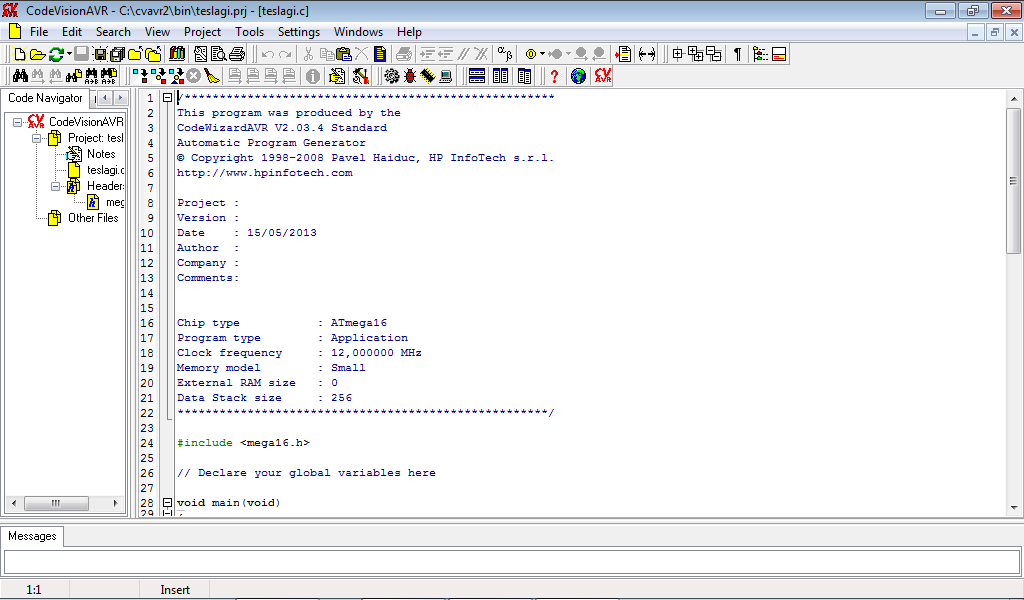The width and height of the screenshot is (1024, 600).
Task: Click the print preview magnifier icon
Action: pos(218,54)
